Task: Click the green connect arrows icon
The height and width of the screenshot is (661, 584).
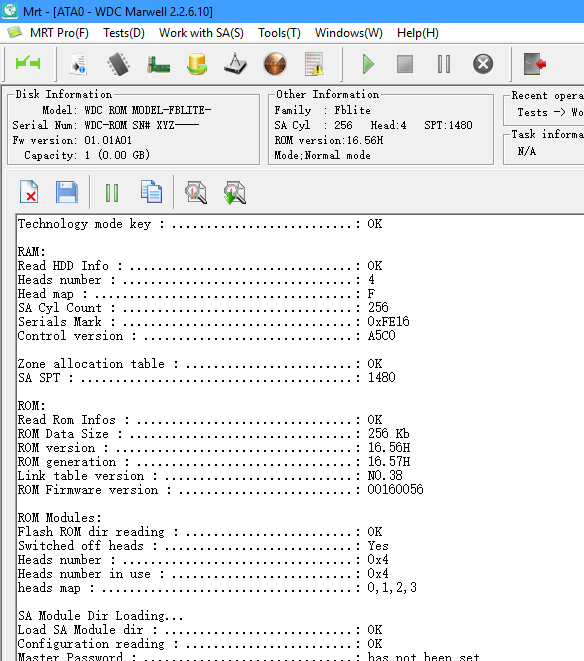Action: (28, 64)
